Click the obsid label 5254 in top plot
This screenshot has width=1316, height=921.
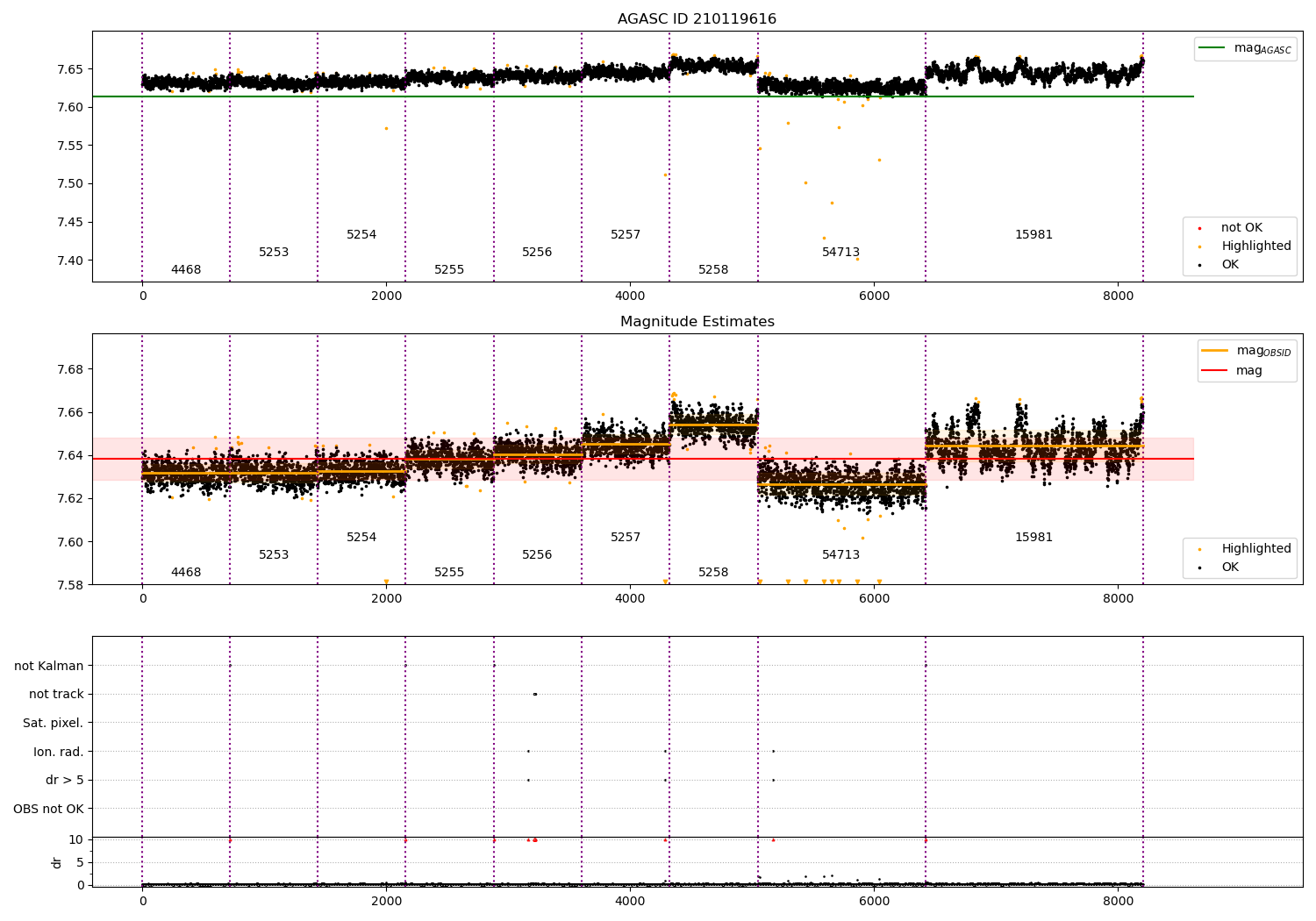pyautogui.click(x=361, y=234)
